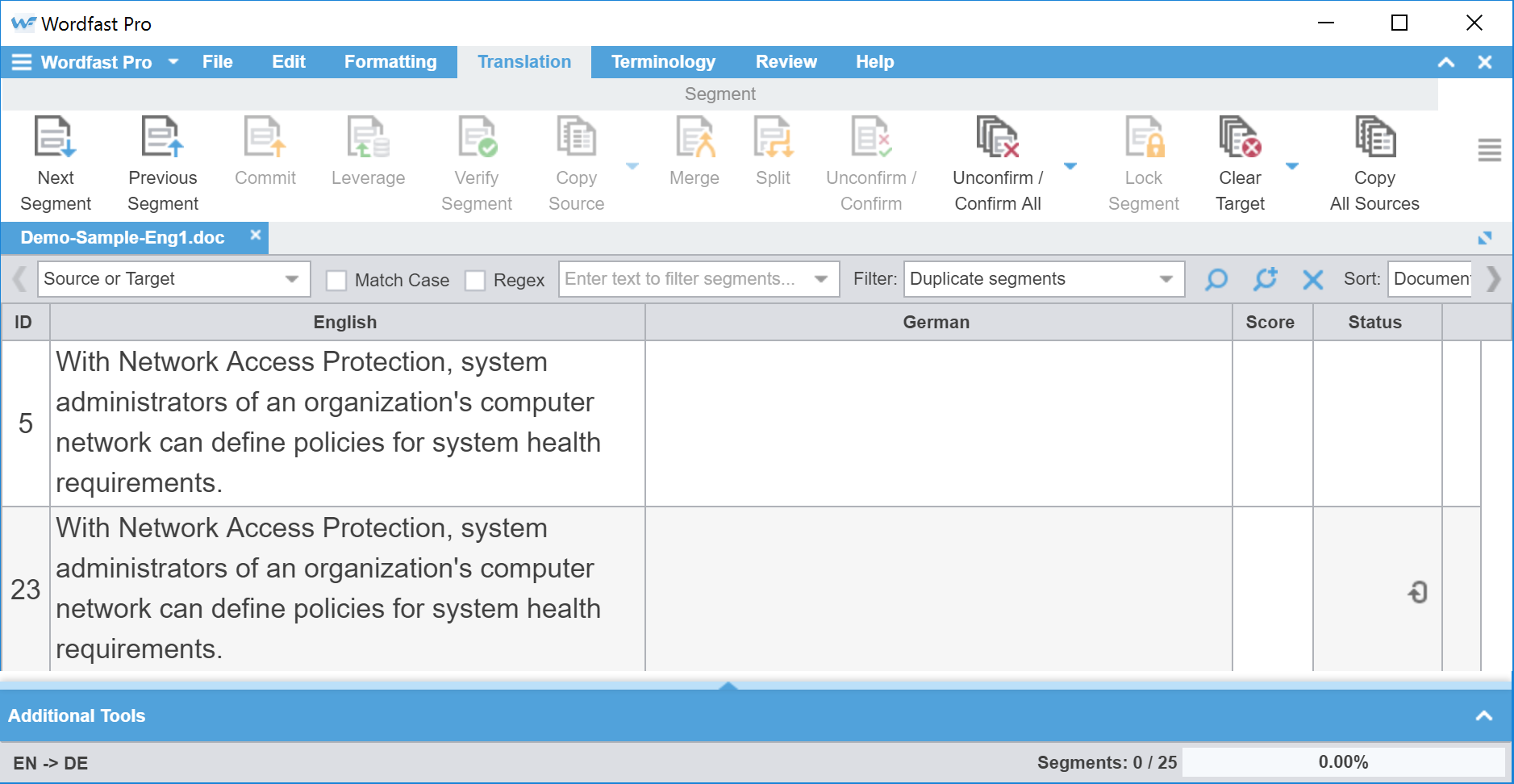Close the Demo-Sample-Eng1.doc tab
Viewport: 1514px width, 784px height.
(x=256, y=235)
